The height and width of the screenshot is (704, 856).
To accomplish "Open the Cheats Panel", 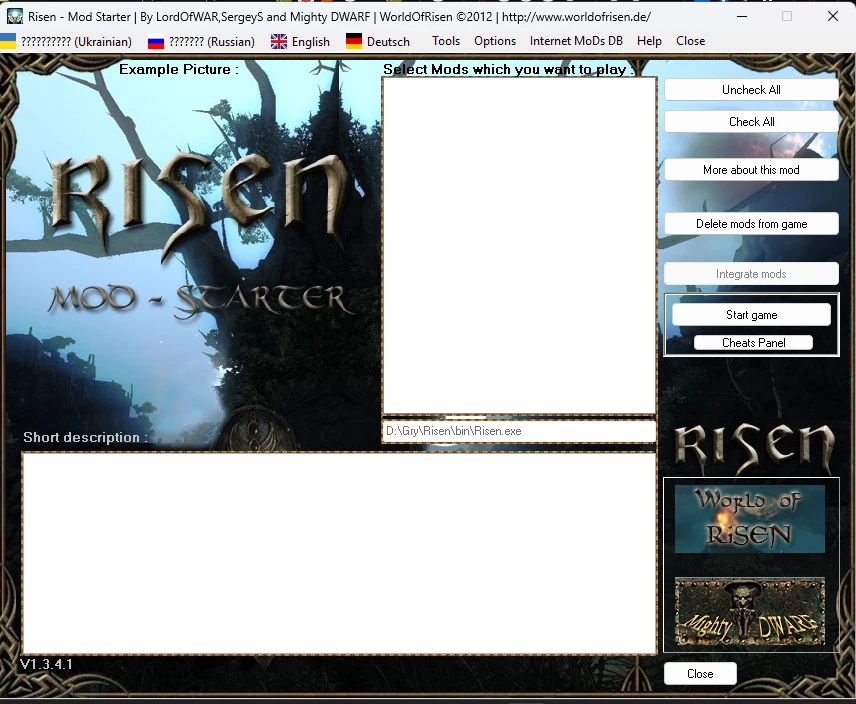I will (753, 343).
